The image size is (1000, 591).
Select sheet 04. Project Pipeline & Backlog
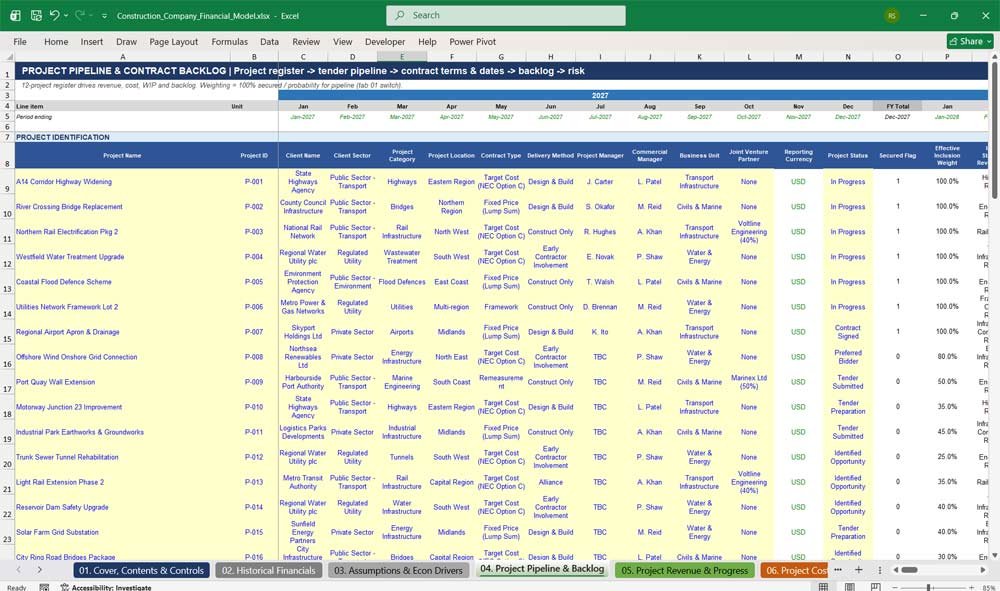(542, 569)
